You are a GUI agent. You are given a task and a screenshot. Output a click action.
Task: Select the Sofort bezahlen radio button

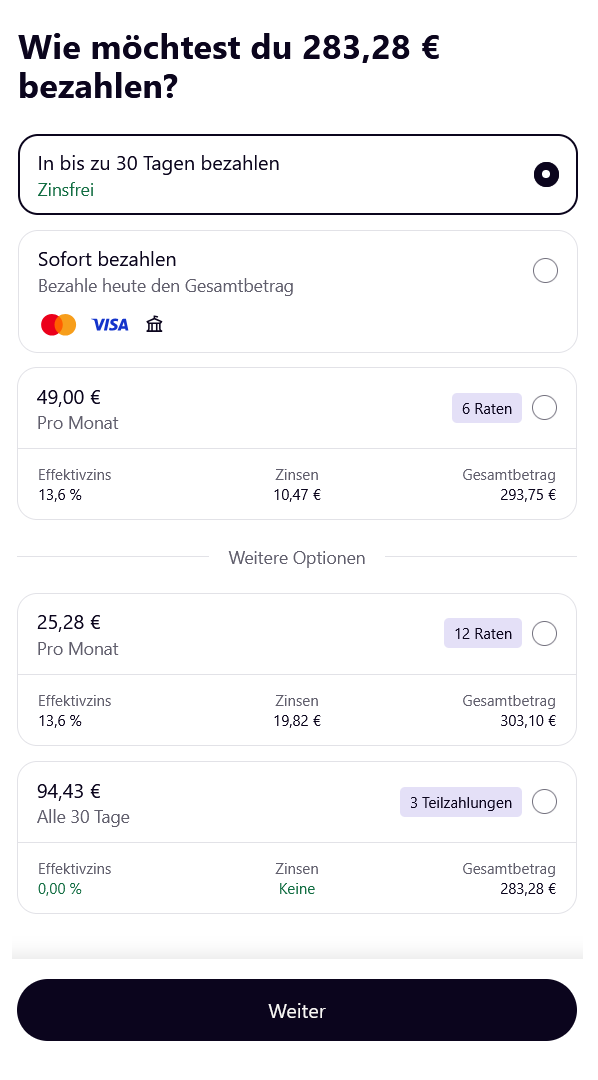545,271
